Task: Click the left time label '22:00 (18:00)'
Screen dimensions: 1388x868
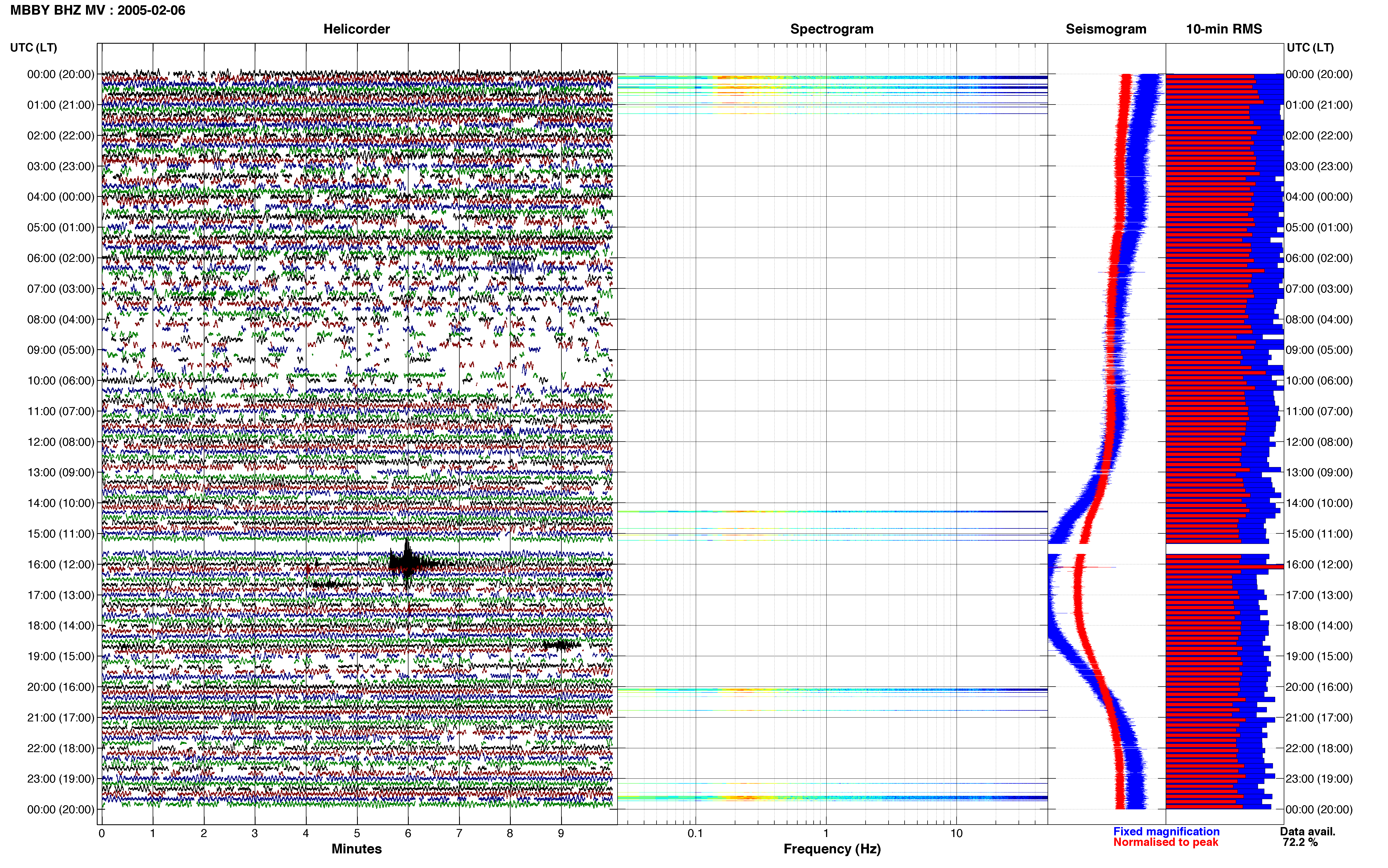Action: click(60, 748)
